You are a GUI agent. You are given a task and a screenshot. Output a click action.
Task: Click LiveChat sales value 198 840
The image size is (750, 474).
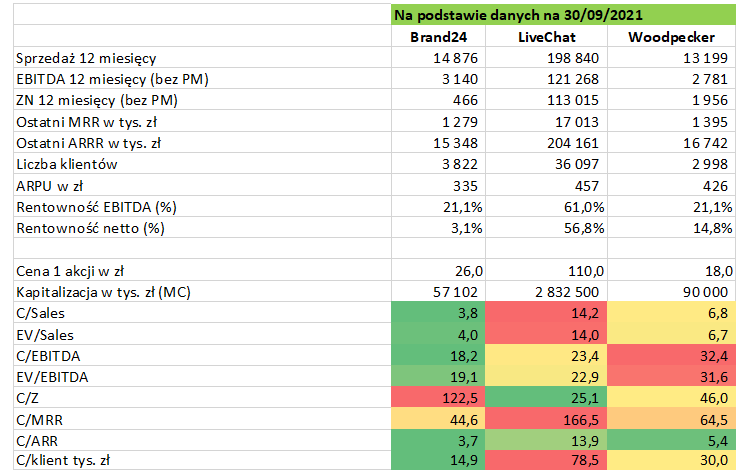[573, 58]
